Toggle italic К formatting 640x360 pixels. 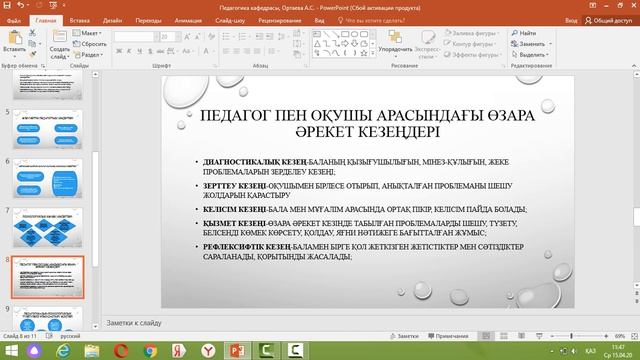(x=129, y=51)
